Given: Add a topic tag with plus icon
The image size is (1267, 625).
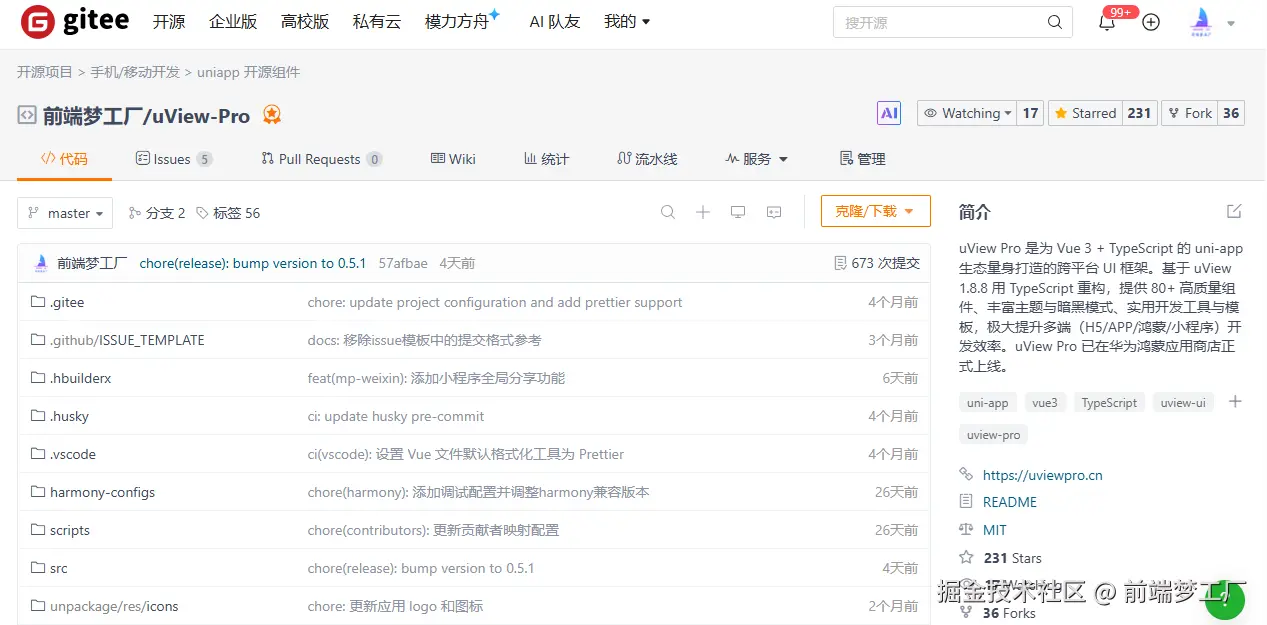Looking at the screenshot, I should 1235,402.
